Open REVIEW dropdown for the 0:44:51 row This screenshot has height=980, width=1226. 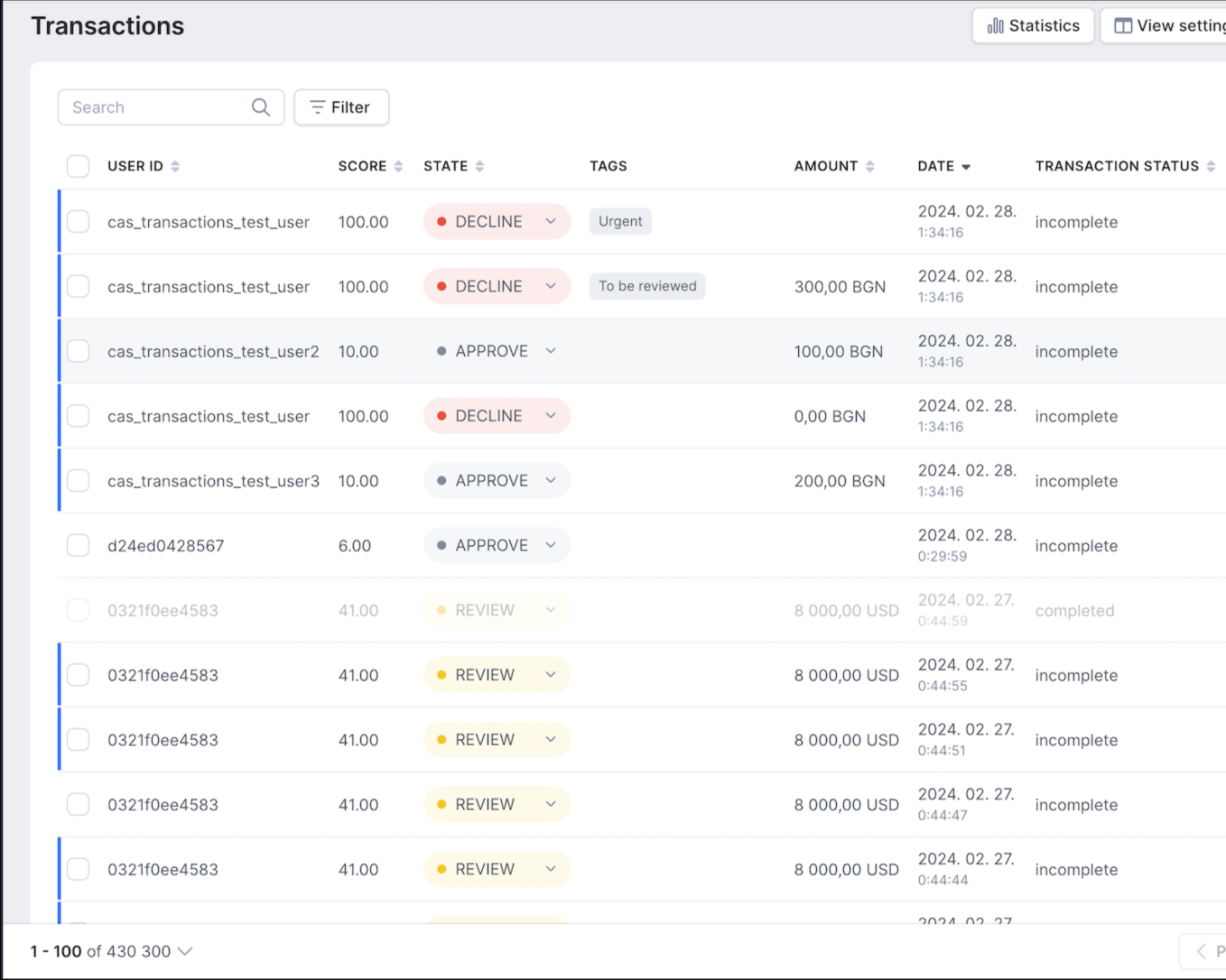(497, 740)
